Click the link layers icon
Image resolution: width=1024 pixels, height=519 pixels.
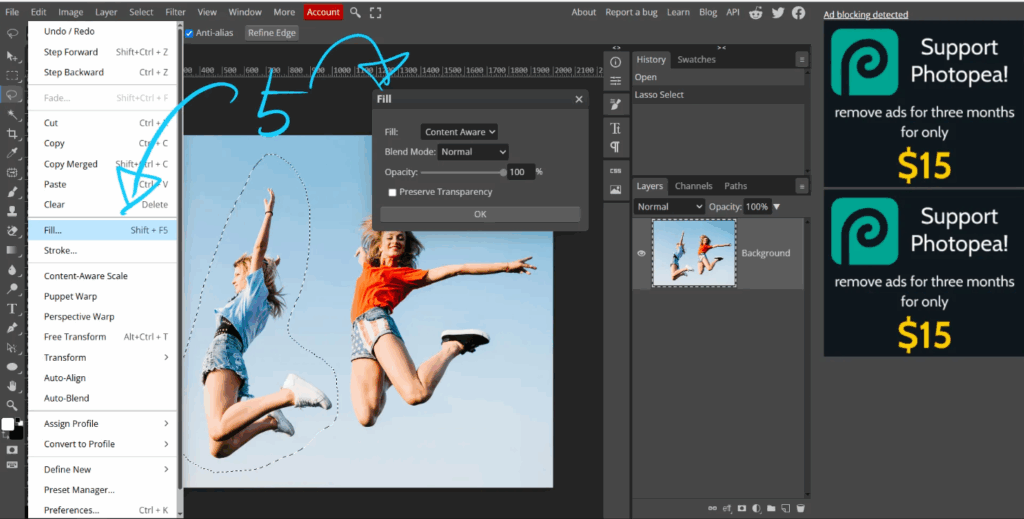pyautogui.click(x=712, y=508)
